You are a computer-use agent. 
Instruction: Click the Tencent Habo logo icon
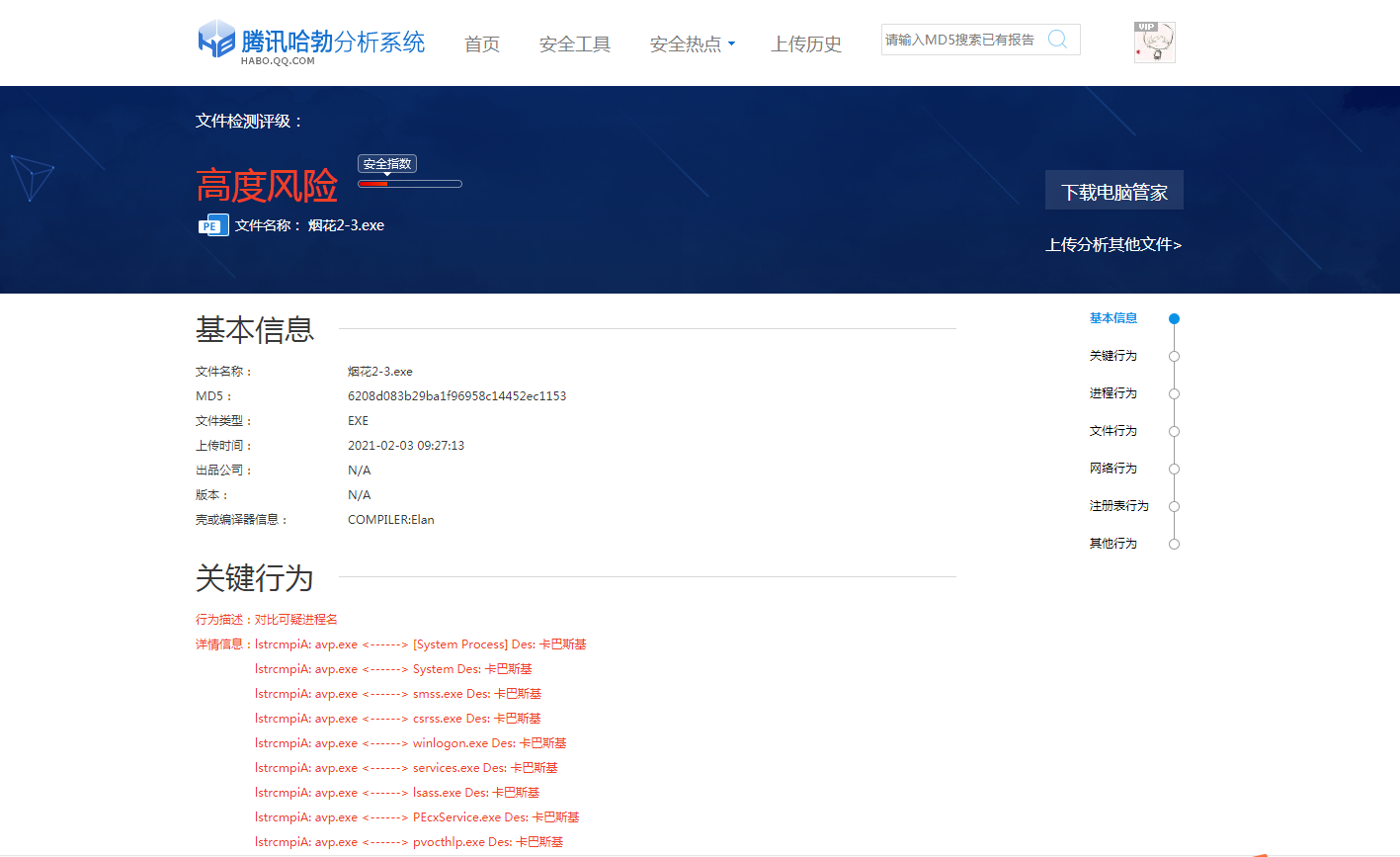pyautogui.click(x=216, y=41)
